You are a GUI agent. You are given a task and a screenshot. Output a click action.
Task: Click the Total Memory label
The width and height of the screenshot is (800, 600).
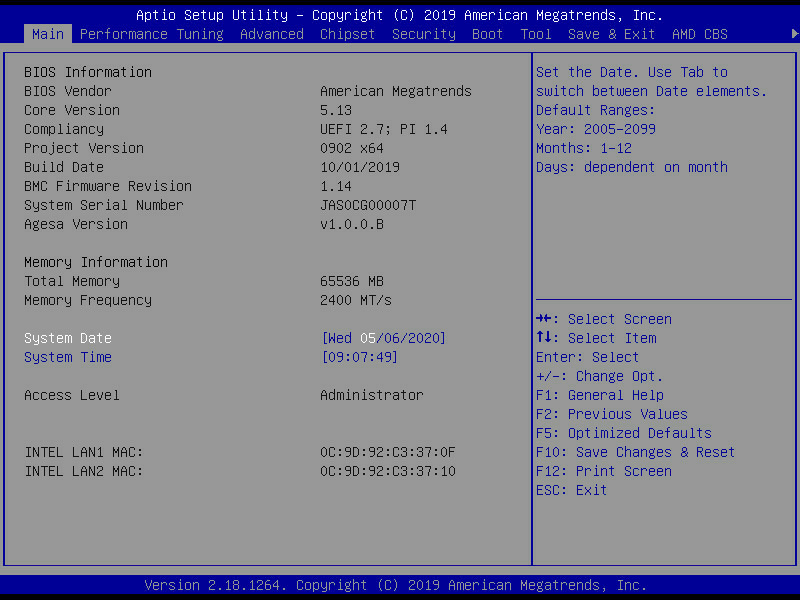pos(72,281)
